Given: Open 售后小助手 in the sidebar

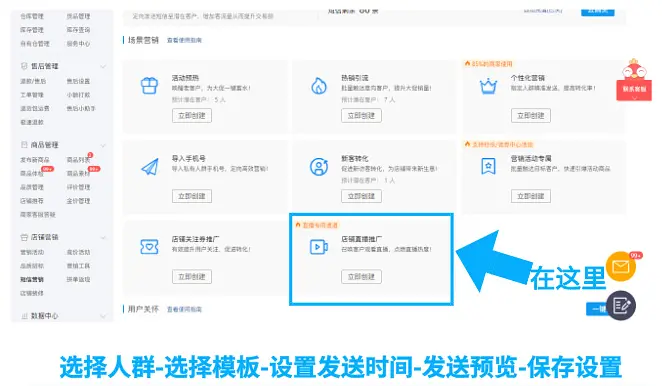Looking at the screenshot, I should pos(81,109).
